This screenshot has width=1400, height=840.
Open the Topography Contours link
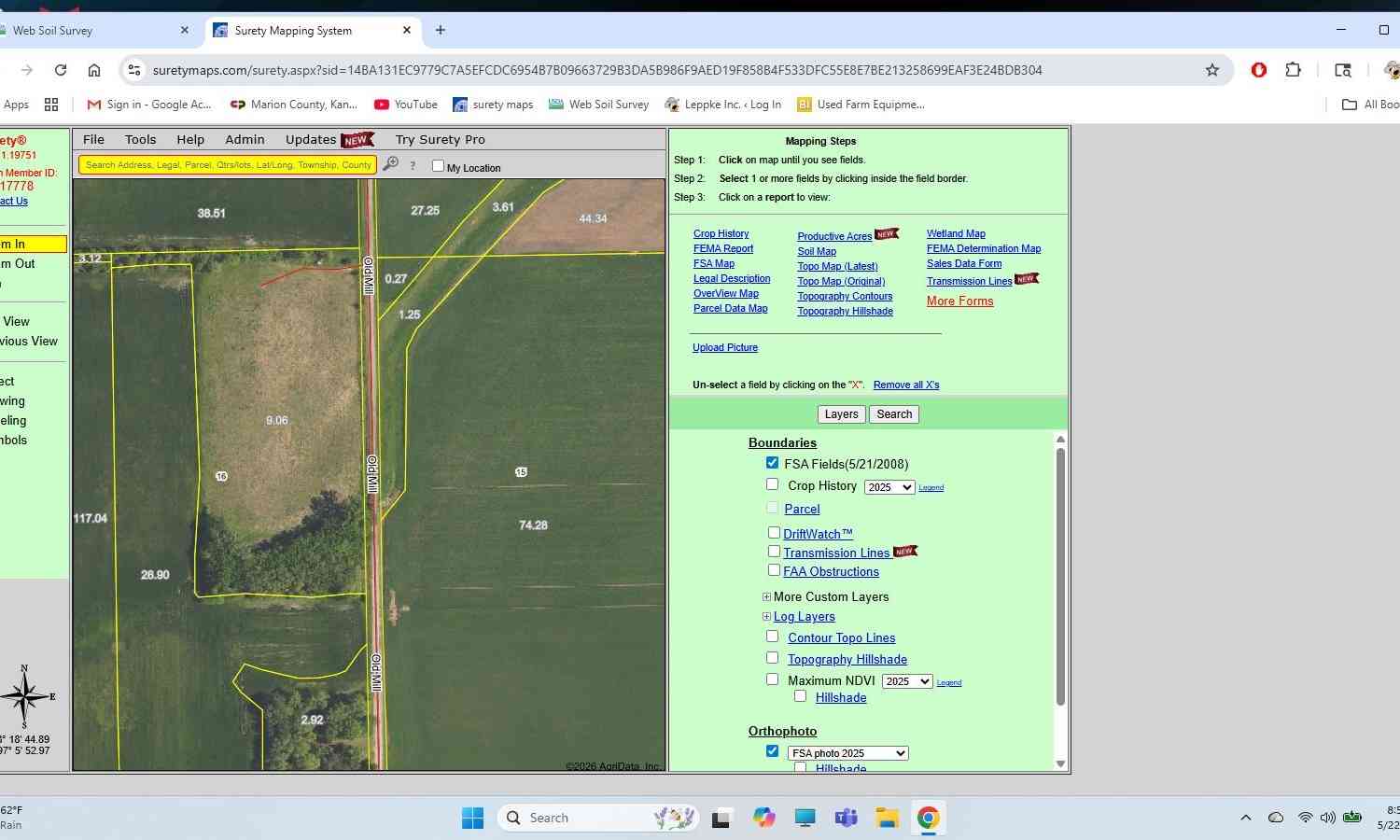(845, 296)
